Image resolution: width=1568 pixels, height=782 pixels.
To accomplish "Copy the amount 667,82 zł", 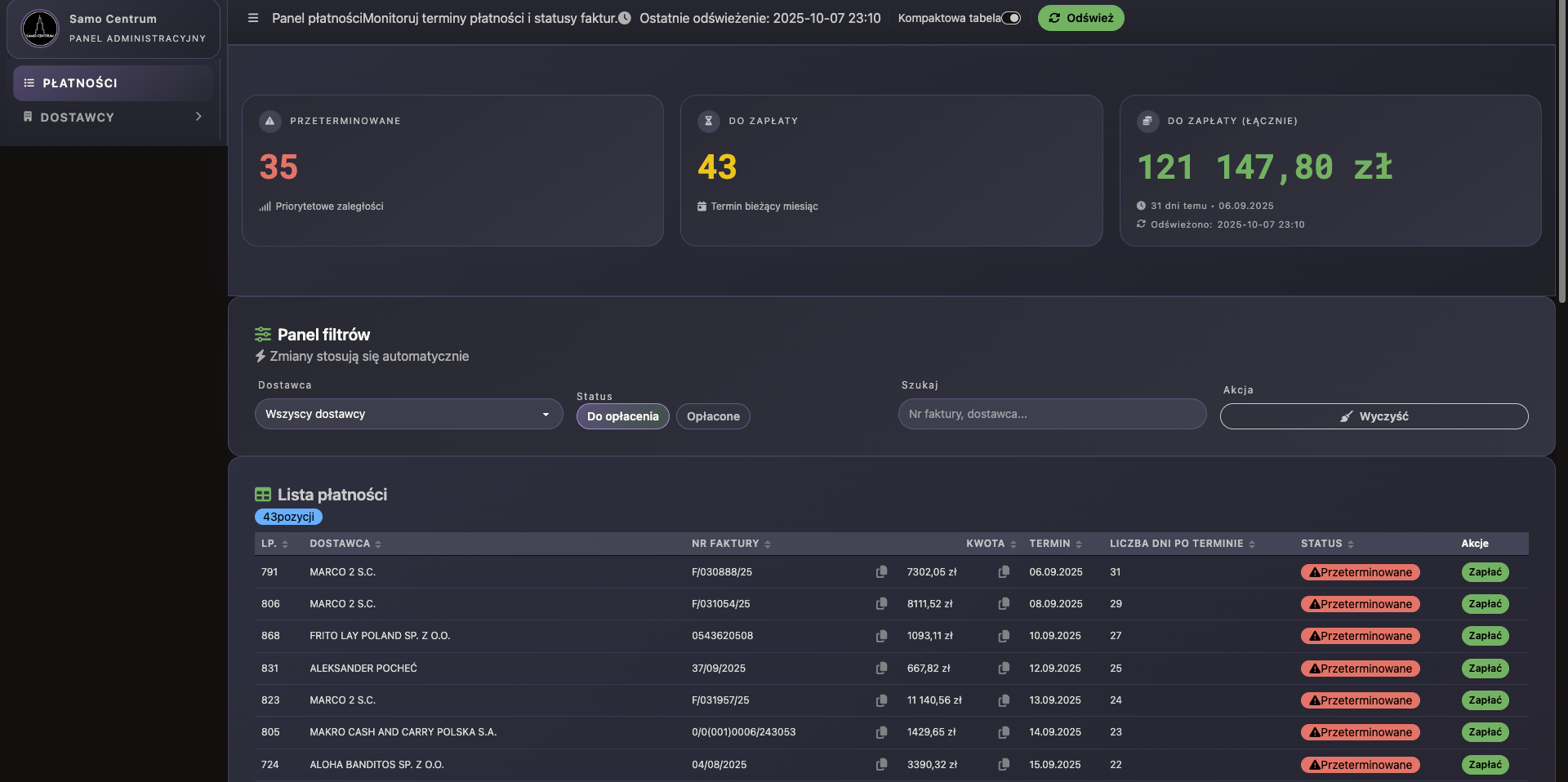I will pyautogui.click(x=1004, y=669).
